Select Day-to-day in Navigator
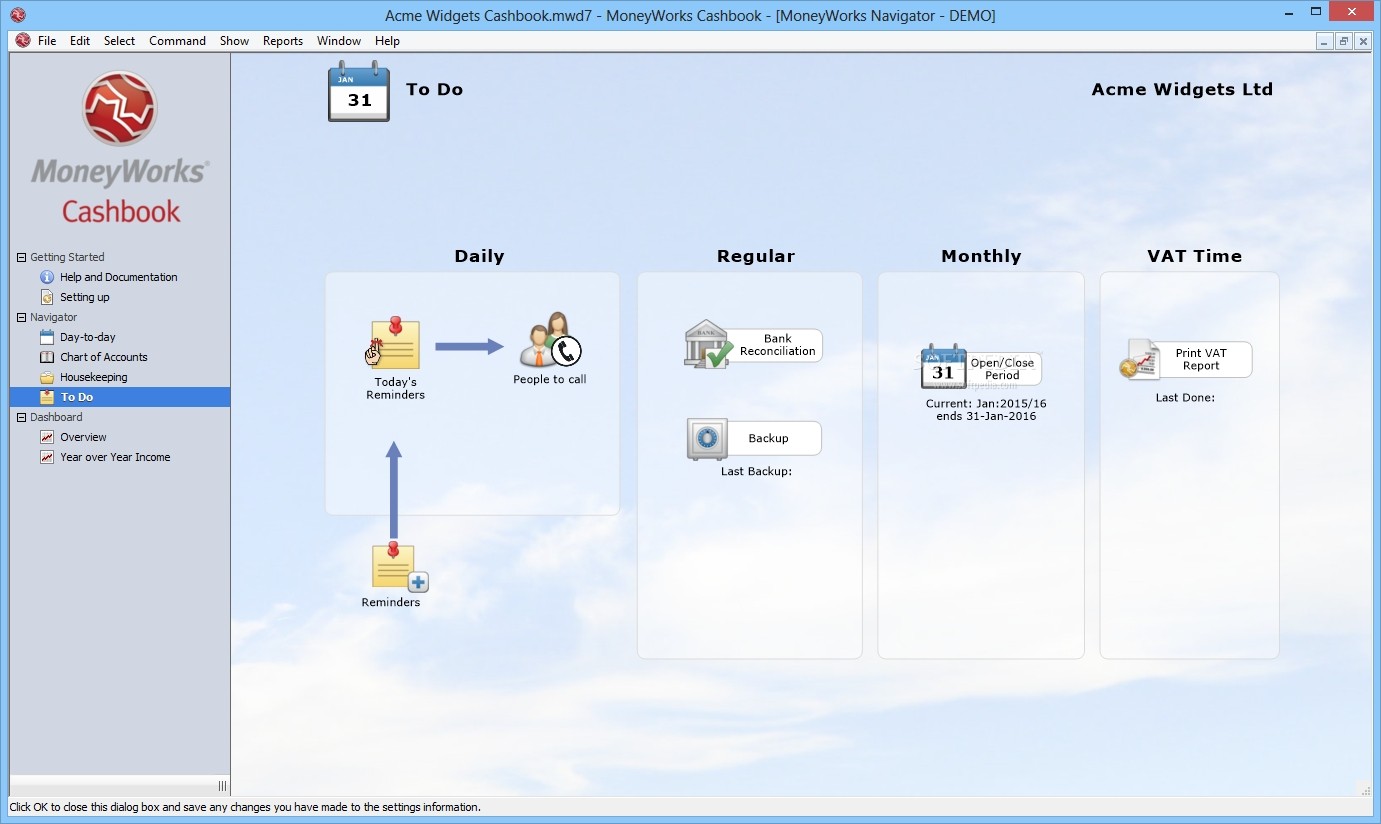This screenshot has width=1381, height=824. [88, 337]
